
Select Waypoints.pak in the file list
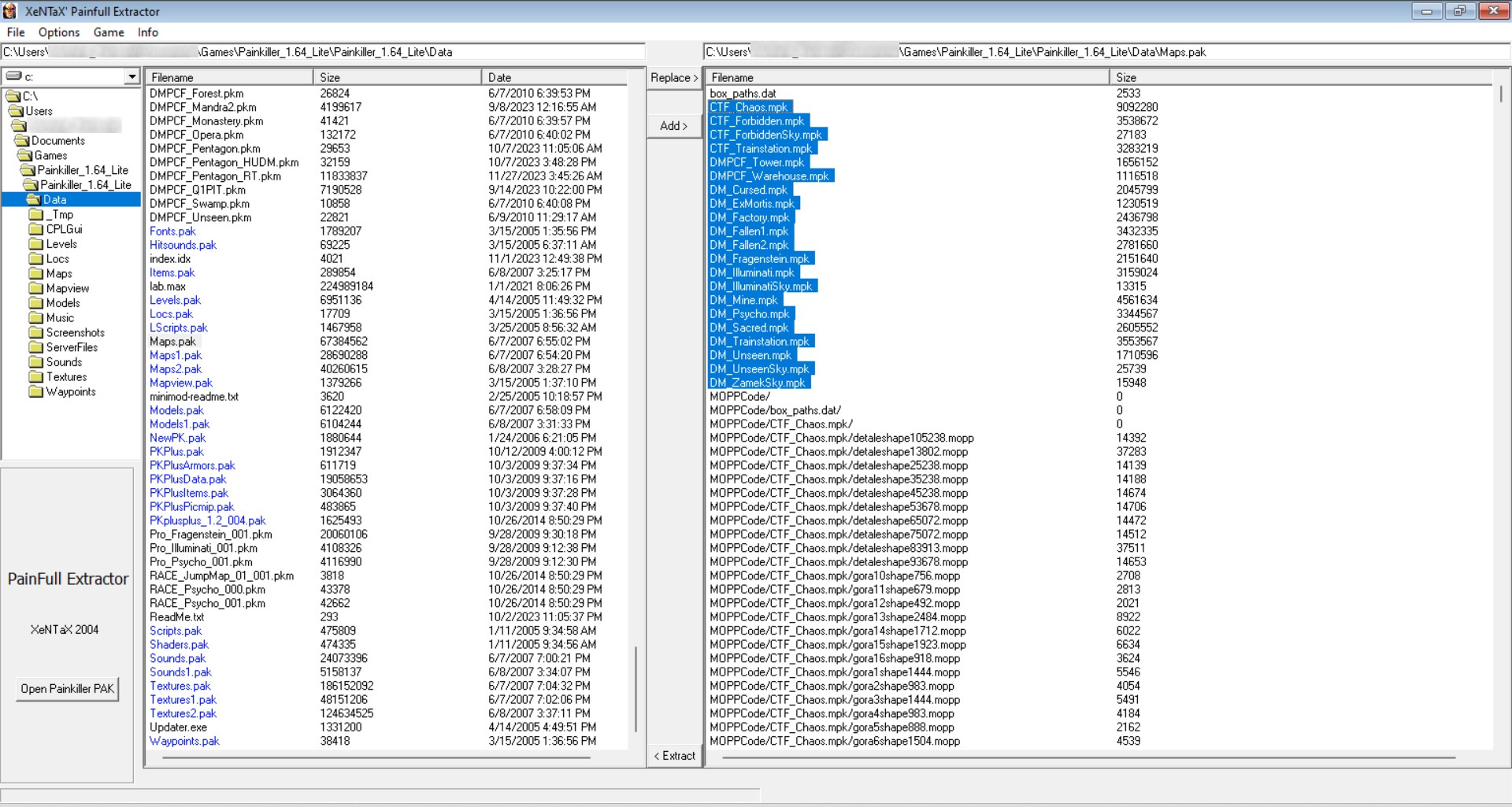pos(184,741)
